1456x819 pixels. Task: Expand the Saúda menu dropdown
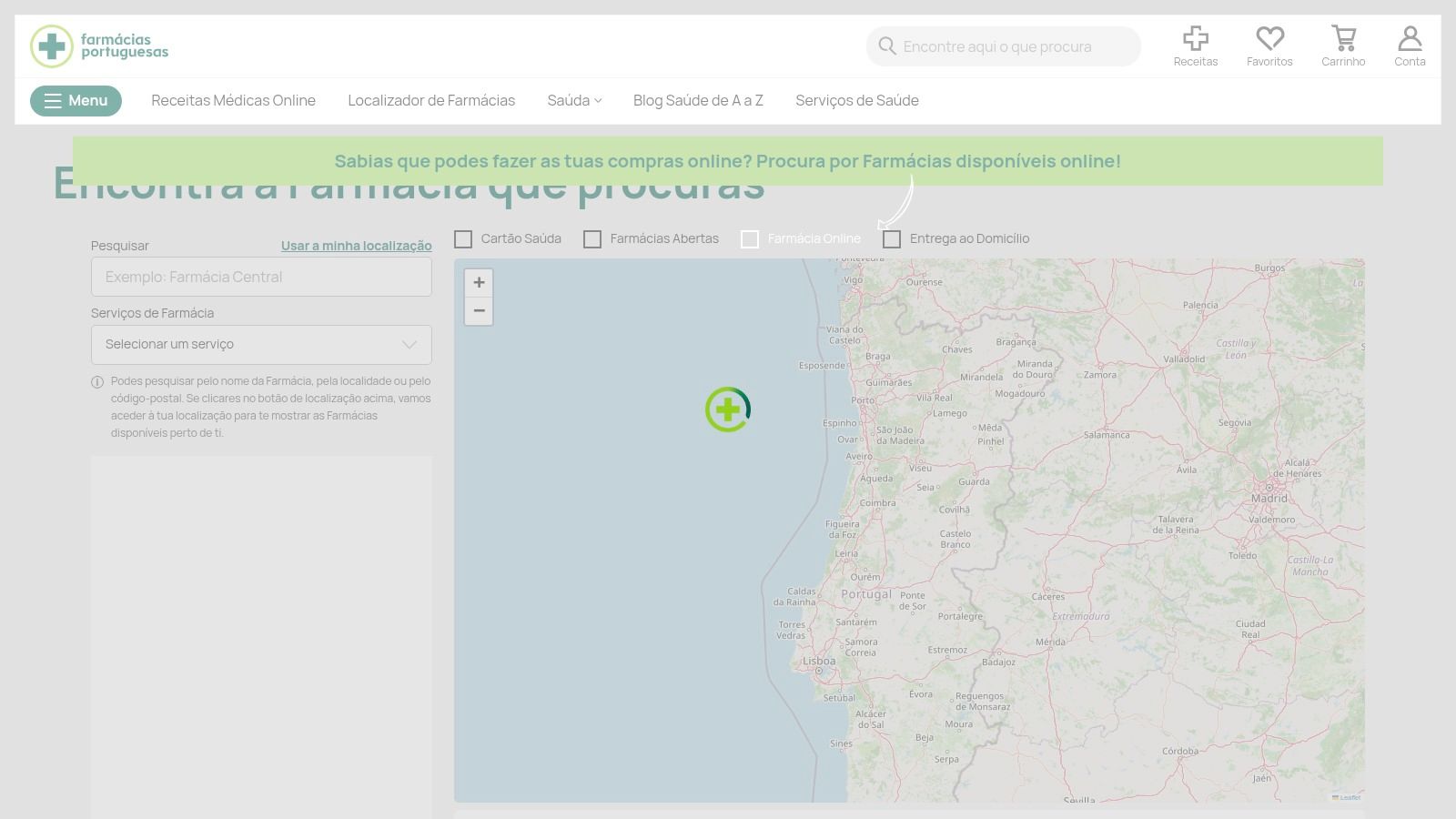(574, 100)
